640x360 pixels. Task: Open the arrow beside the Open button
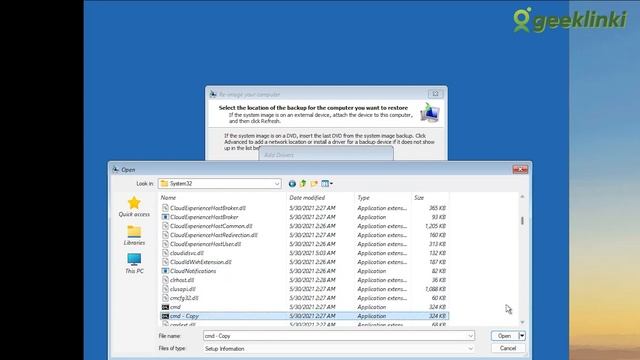point(522,336)
